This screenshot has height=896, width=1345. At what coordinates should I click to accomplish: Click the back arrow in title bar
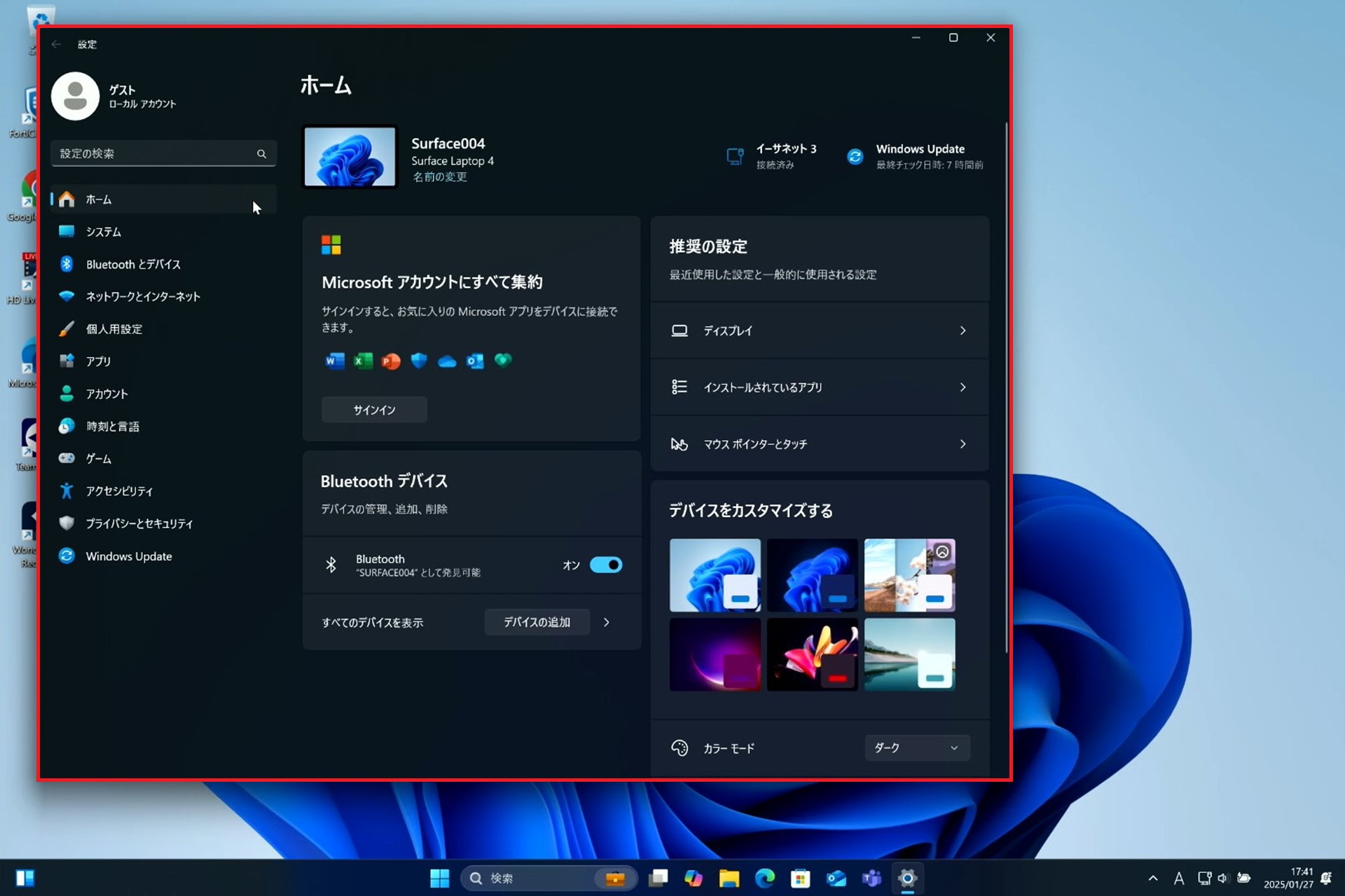(57, 44)
